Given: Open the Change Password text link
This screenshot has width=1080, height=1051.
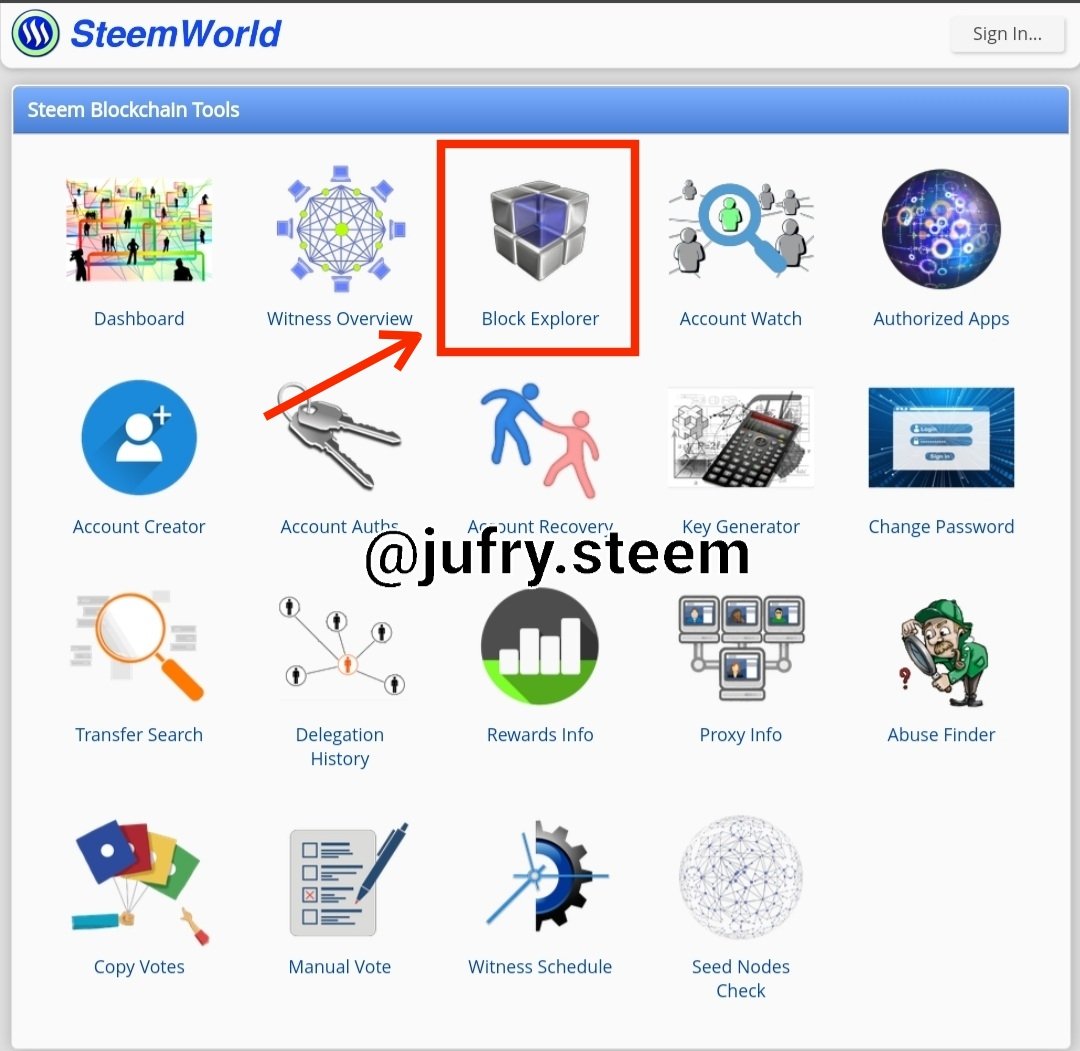Looking at the screenshot, I should point(941,528).
